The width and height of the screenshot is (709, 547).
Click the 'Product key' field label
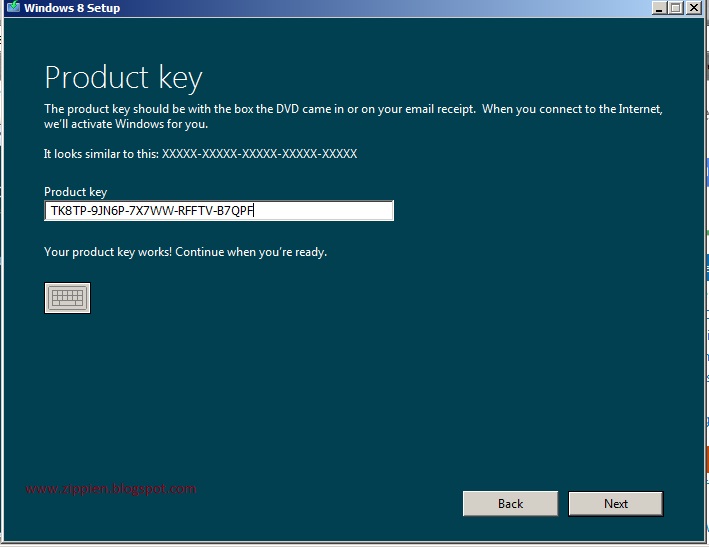point(76,192)
